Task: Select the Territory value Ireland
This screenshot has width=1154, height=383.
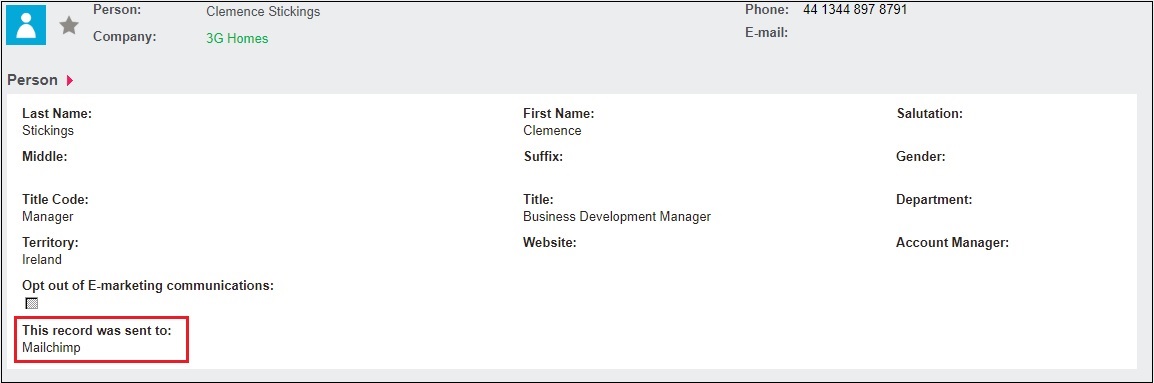Action: point(42,259)
